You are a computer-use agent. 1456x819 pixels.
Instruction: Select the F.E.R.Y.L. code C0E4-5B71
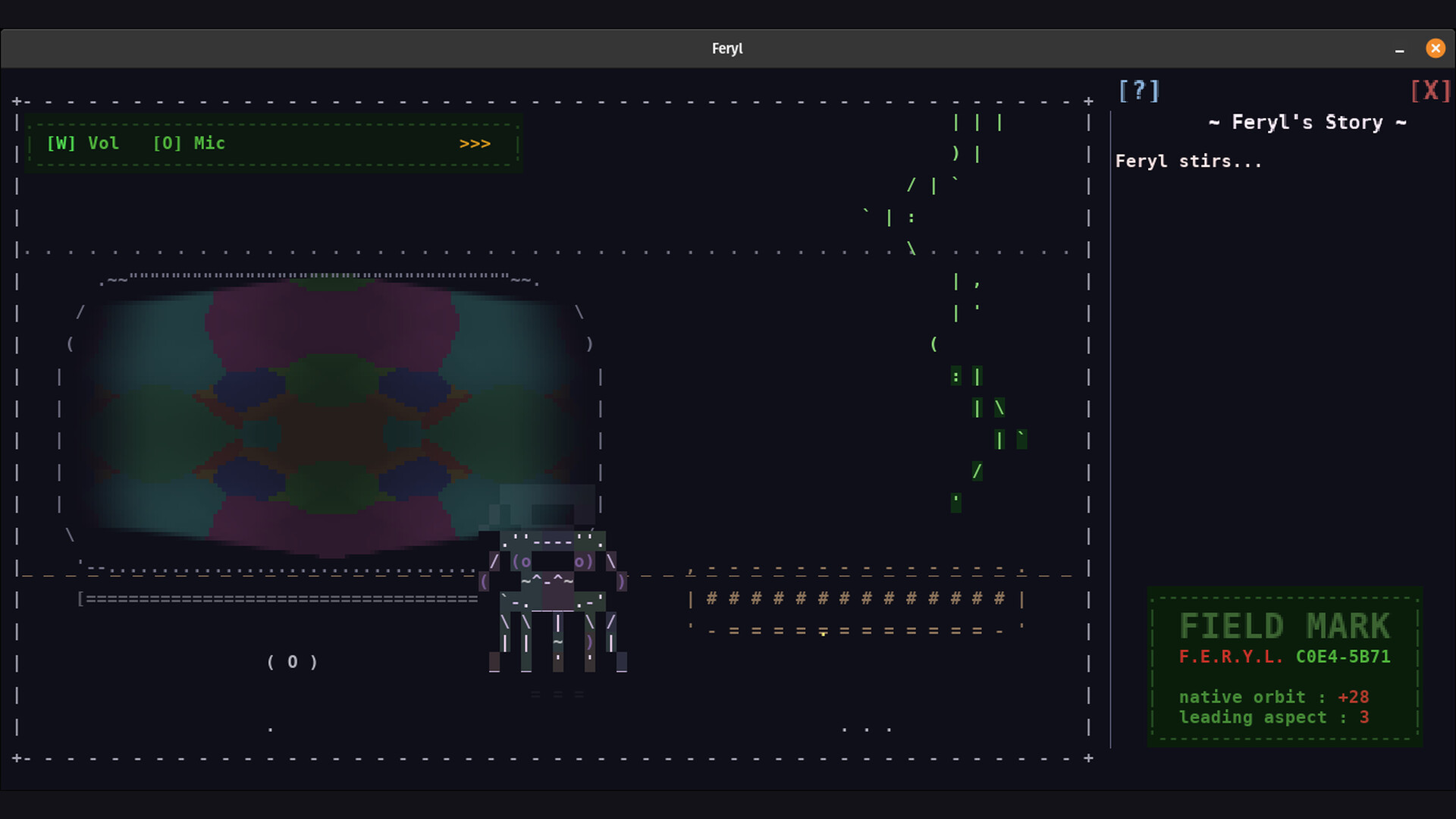click(1342, 657)
